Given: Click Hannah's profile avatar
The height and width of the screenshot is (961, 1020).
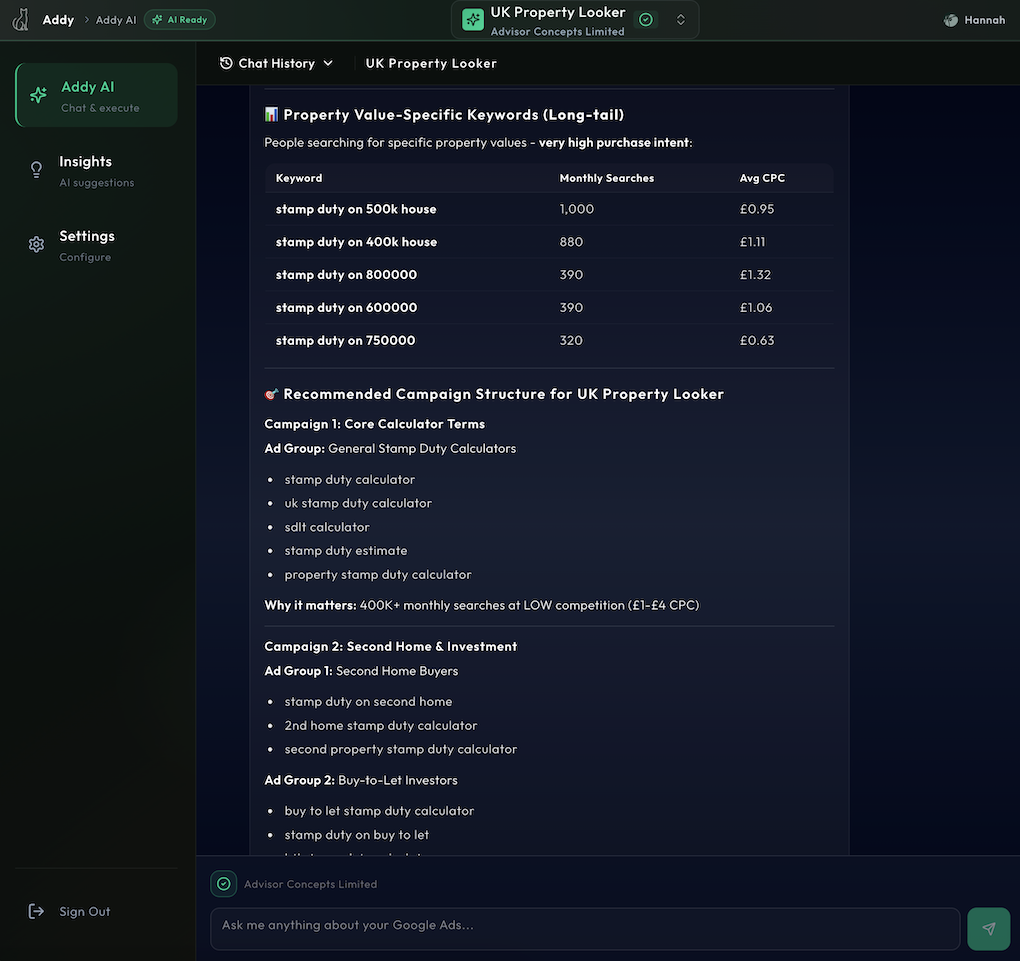Looking at the screenshot, I should pos(951,20).
